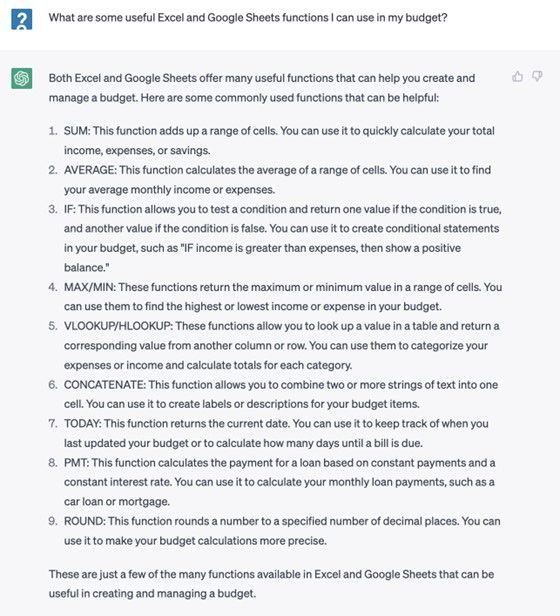
Task: Click the list number 9 marker
Action: click(x=53, y=521)
